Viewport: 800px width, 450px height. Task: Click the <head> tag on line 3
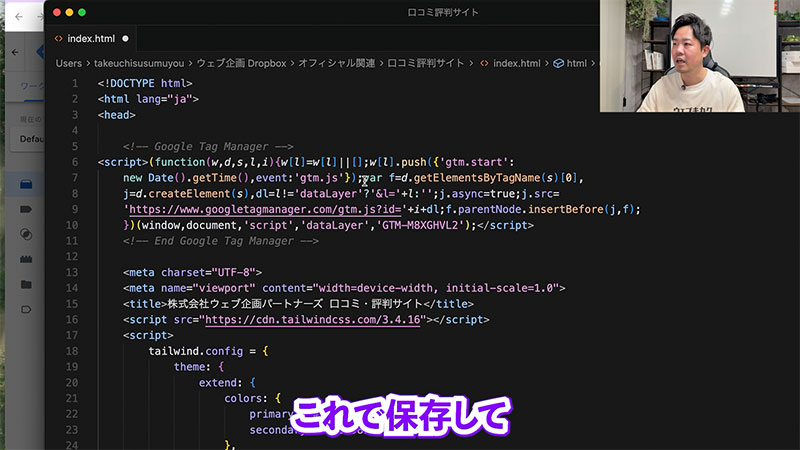tap(116, 115)
